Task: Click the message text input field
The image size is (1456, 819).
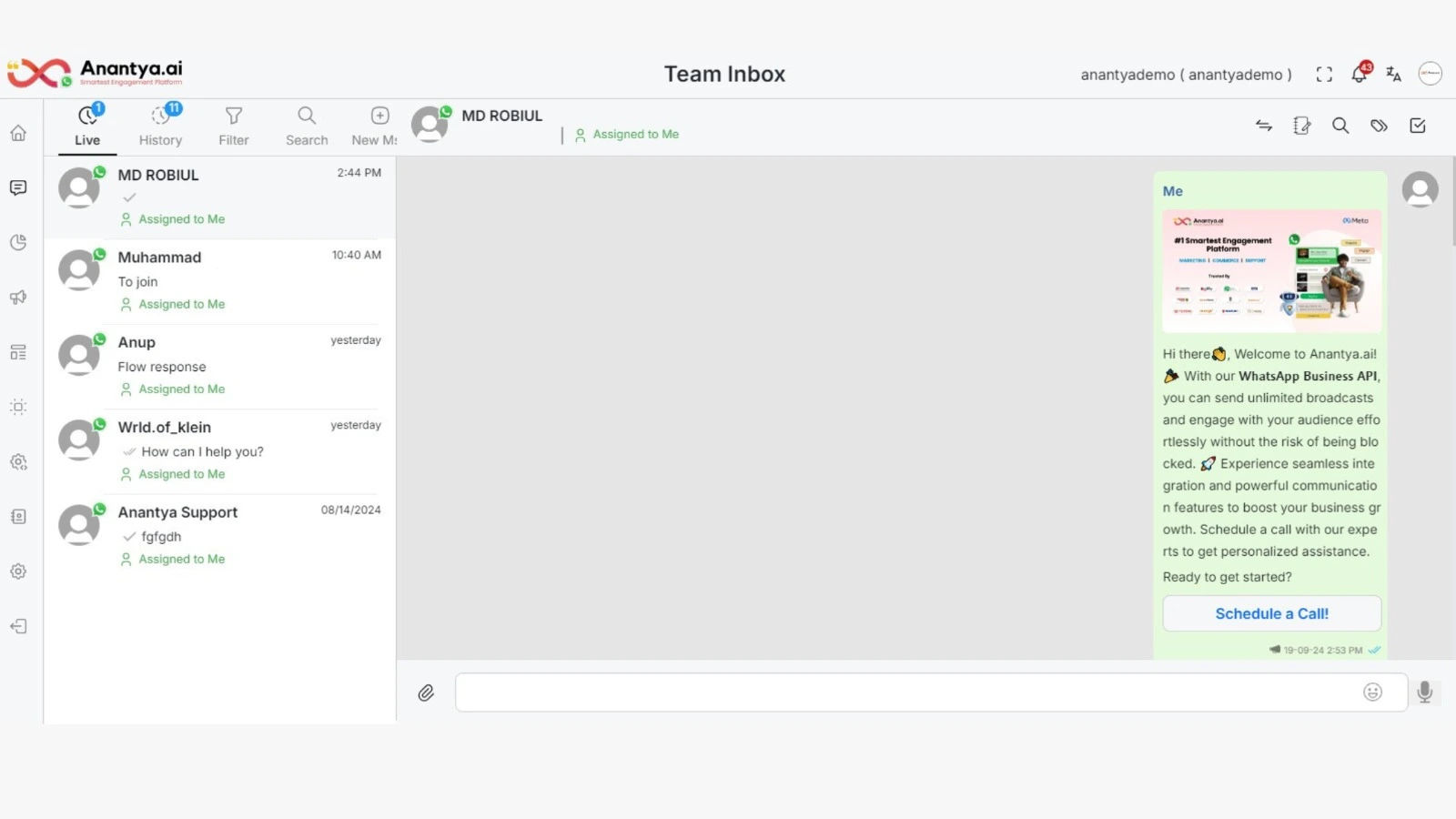Action: click(x=931, y=693)
